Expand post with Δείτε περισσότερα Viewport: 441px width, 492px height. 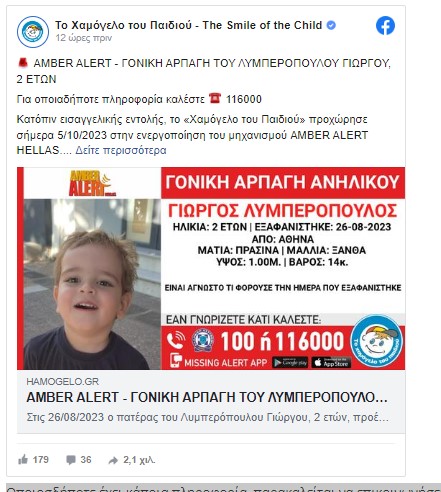click(121, 150)
